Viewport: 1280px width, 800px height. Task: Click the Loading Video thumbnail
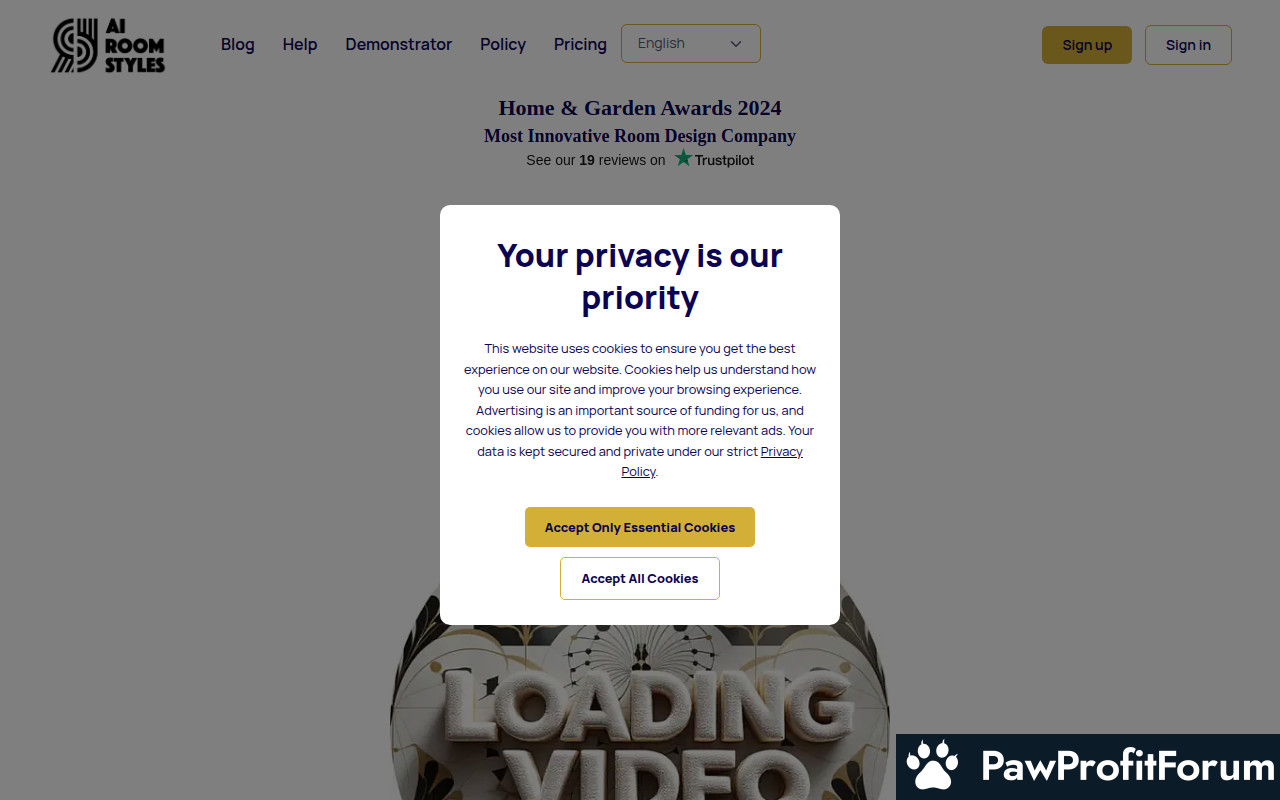coord(640,710)
